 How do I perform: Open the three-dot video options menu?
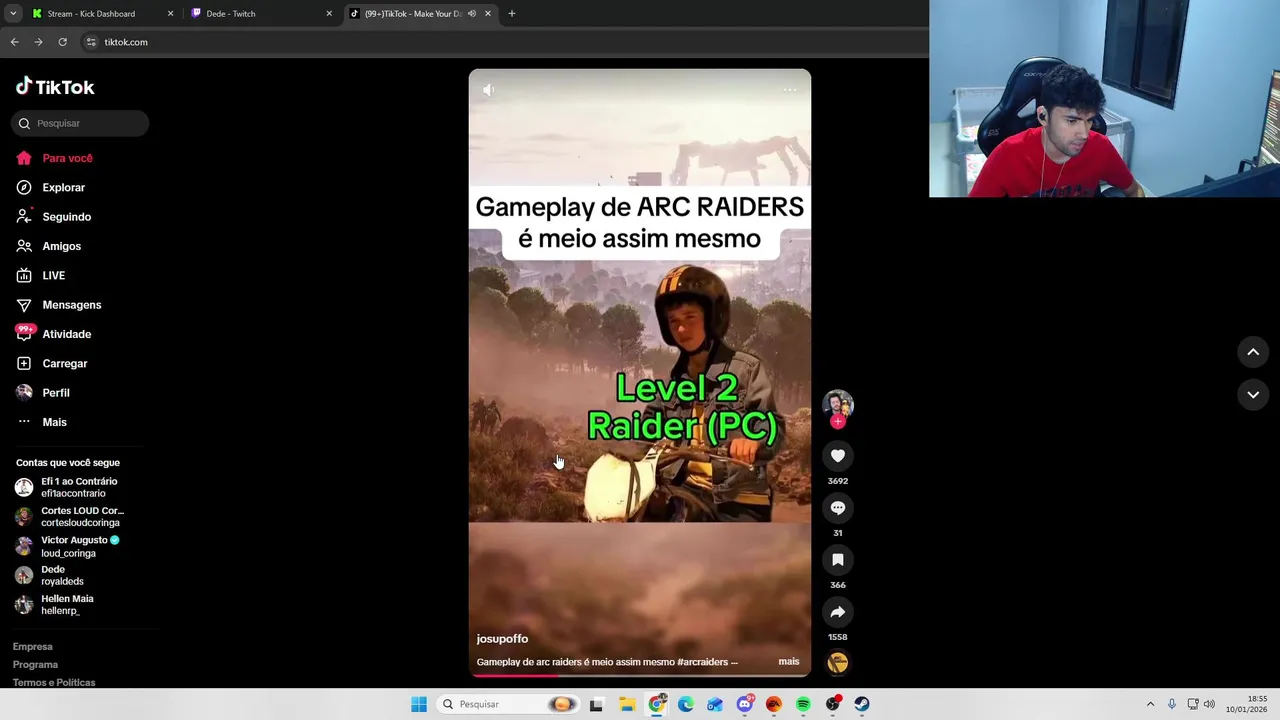tap(790, 90)
